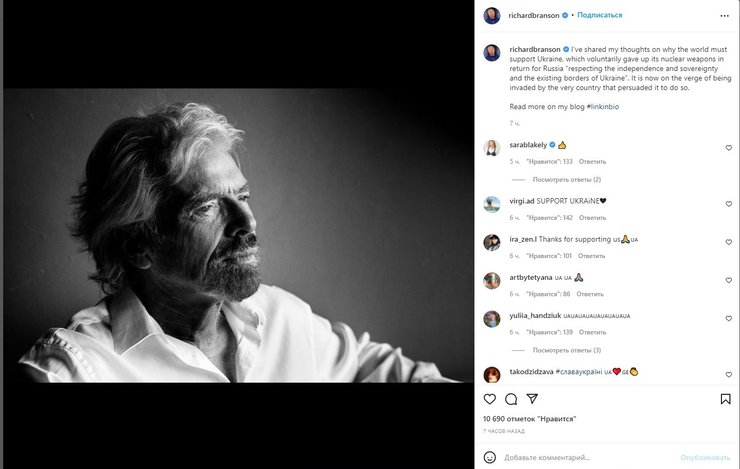Screen dimensions: 740x469
Task: Open the "10 690 отметок Нравится" likes list
Action: pyautogui.click(x=529, y=419)
